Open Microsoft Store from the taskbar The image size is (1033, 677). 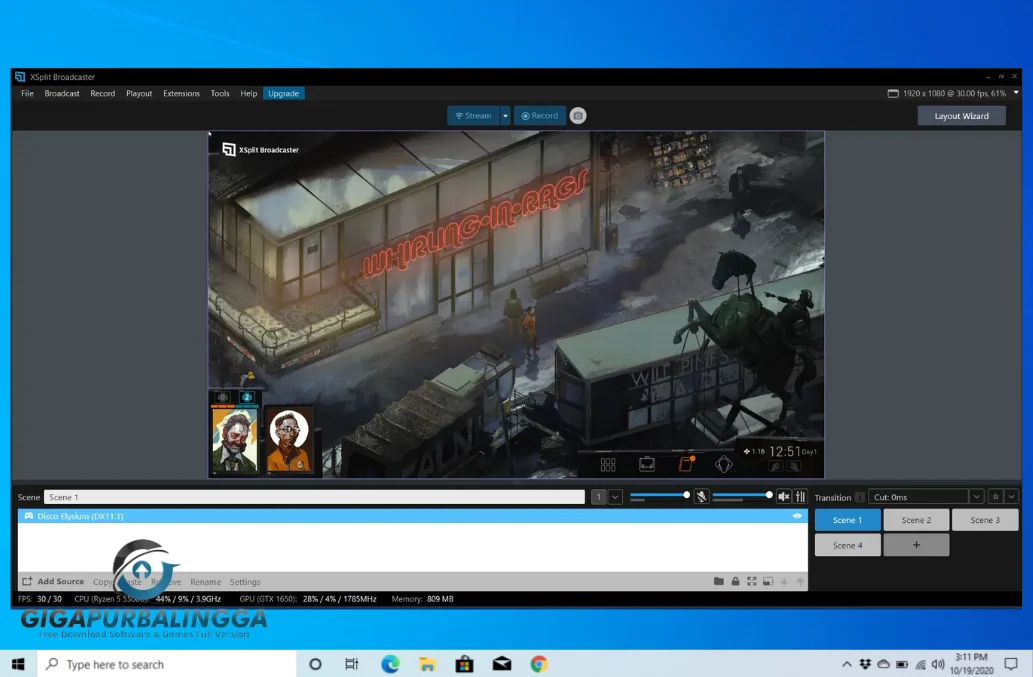click(464, 664)
